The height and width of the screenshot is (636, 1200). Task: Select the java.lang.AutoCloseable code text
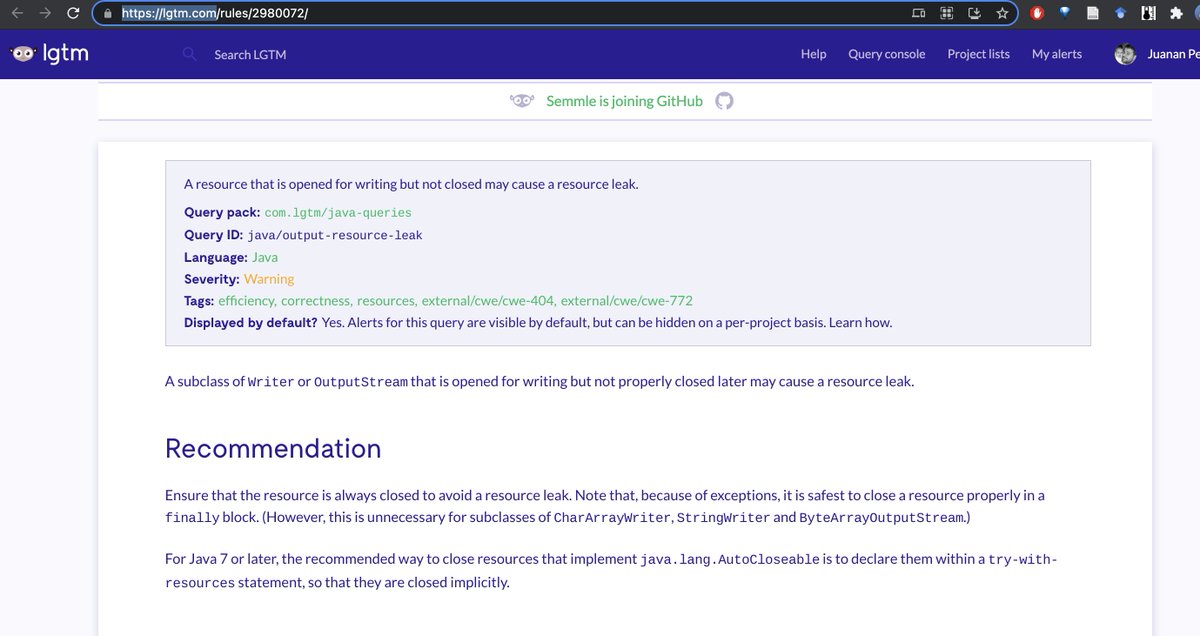coord(729,559)
